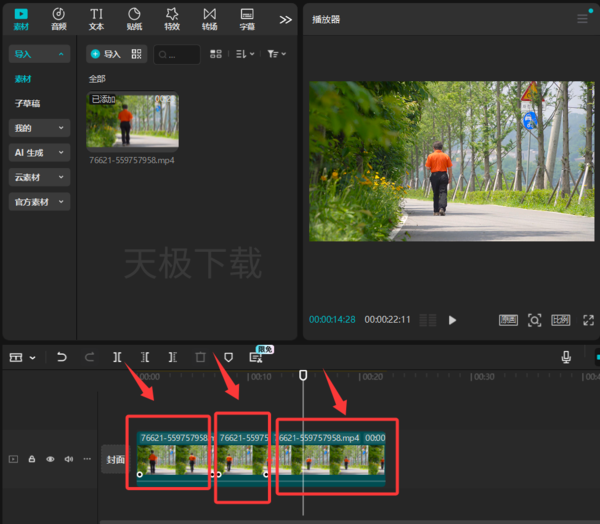Open the 字幕 captions tab

(x=247, y=19)
